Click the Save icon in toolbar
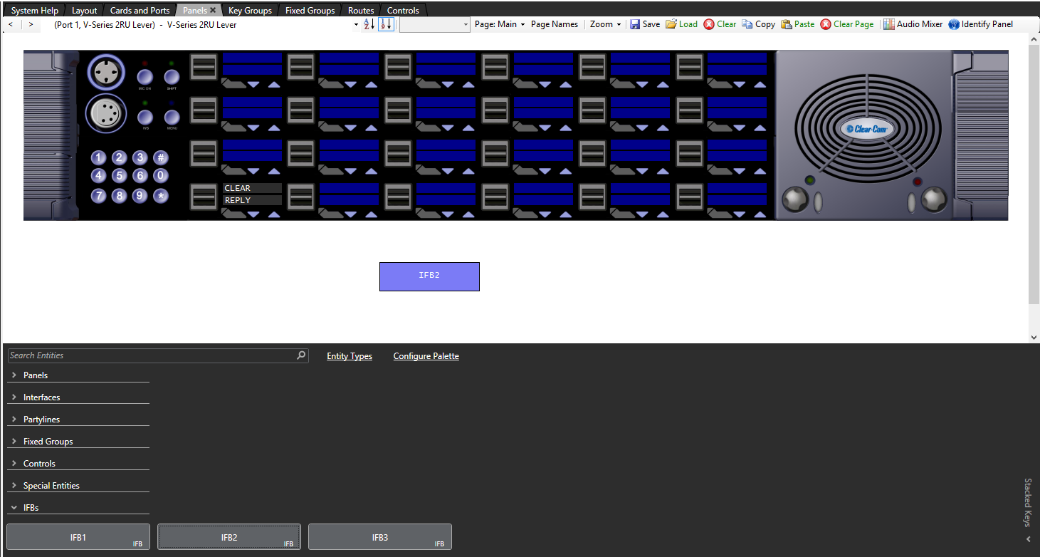This screenshot has width=1040, height=557. 635,24
